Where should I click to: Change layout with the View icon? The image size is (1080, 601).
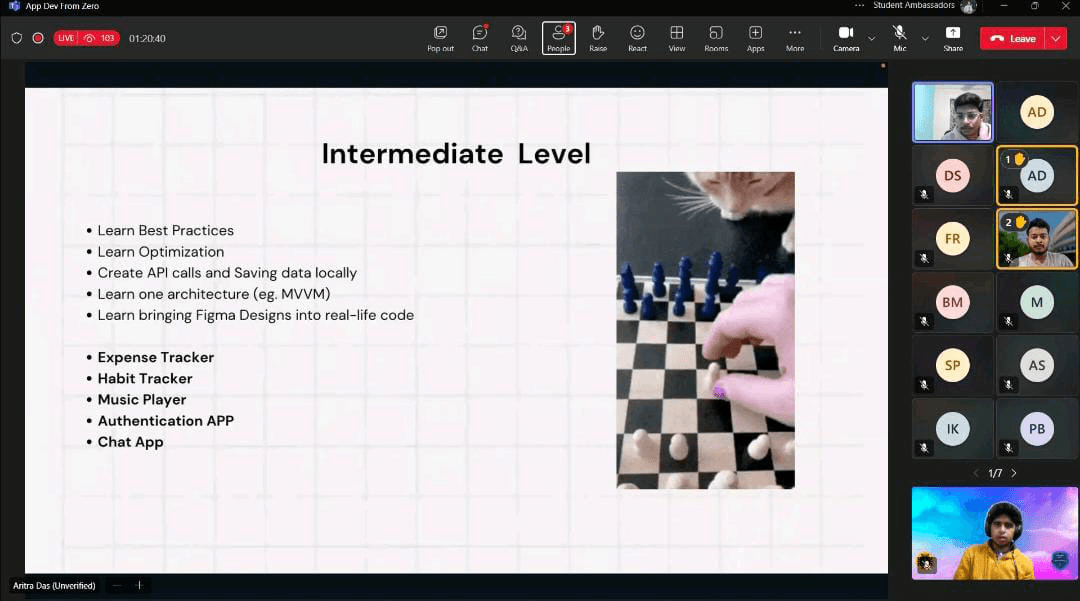coord(677,37)
